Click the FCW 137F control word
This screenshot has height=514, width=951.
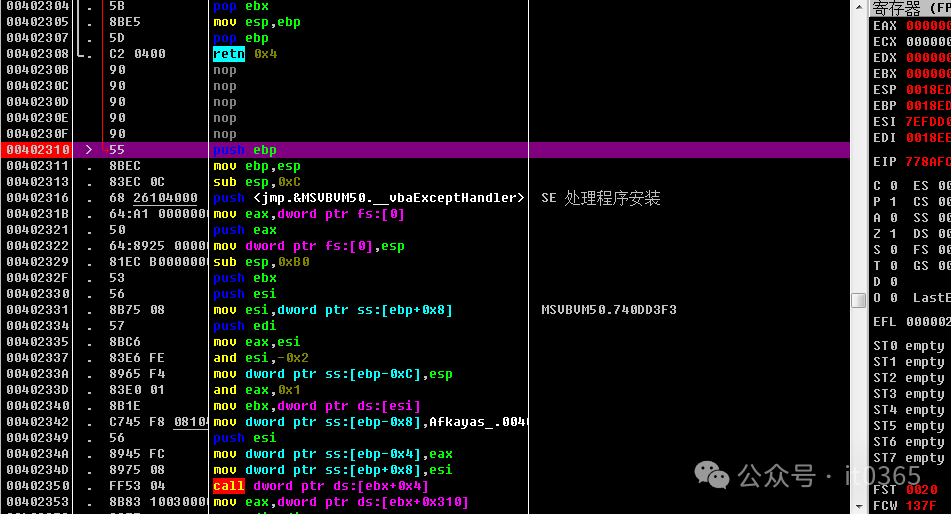(x=910, y=506)
